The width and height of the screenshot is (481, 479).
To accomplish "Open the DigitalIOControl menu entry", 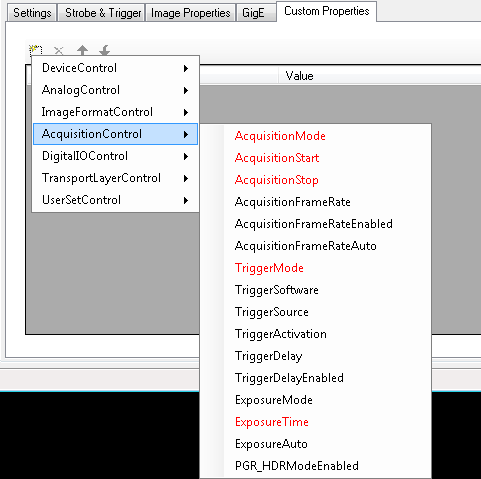I will (115, 156).
